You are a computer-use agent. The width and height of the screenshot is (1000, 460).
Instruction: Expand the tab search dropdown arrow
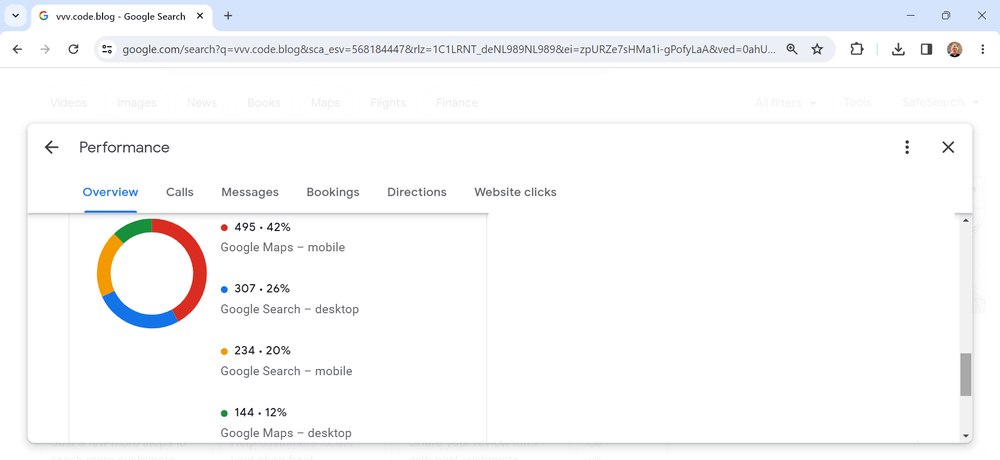(16, 16)
